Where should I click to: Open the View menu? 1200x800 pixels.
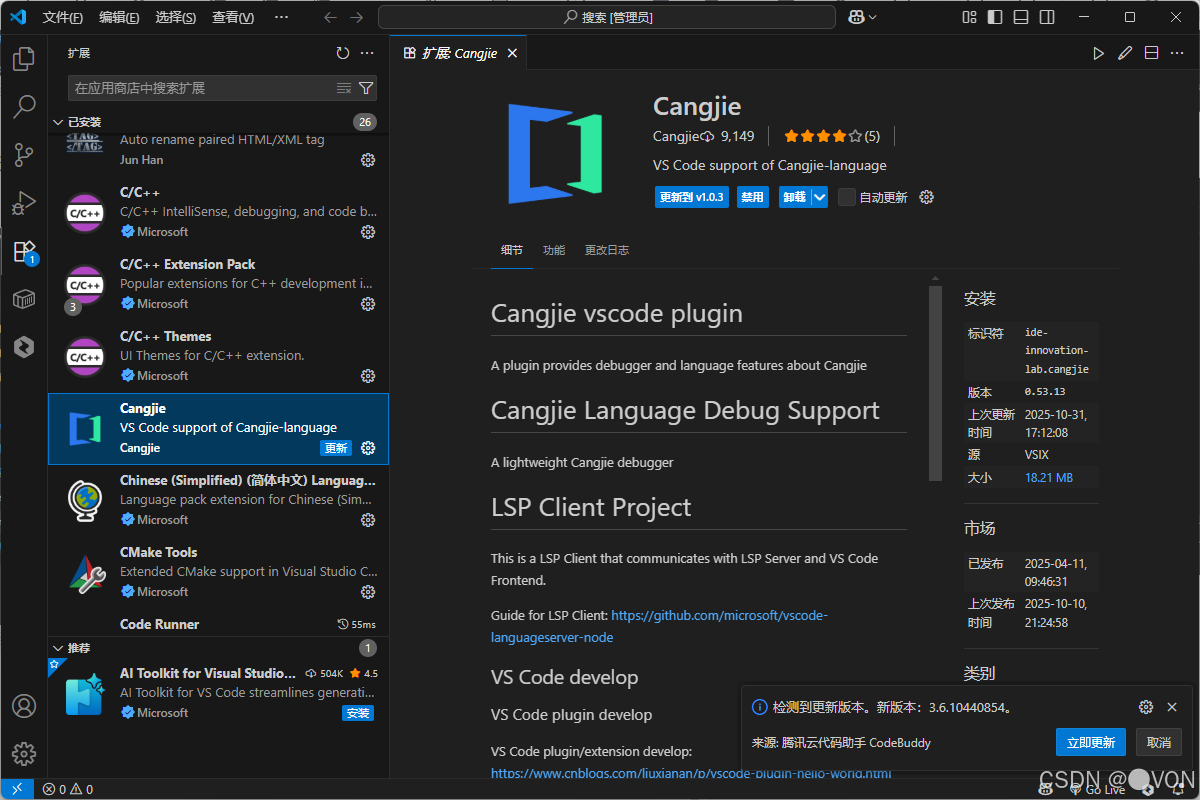tap(233, 17)
